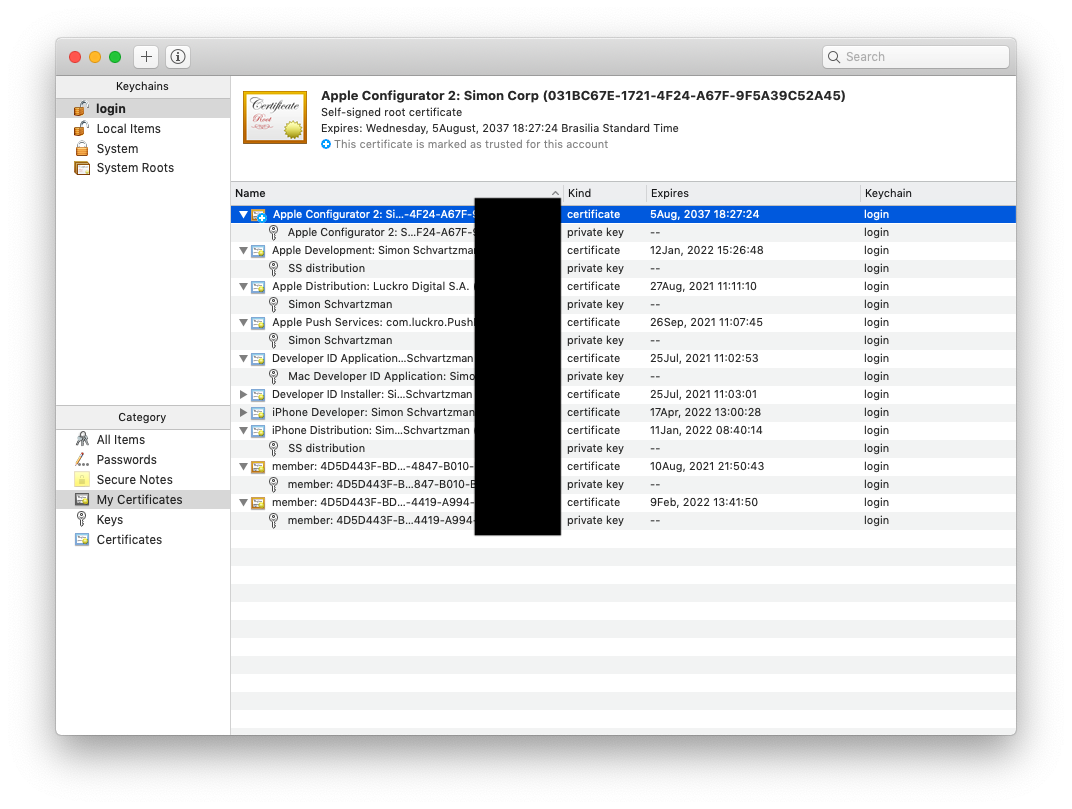This screenshot has height=809, width=1072.
Task: Select the SS distribution private key under Apple Development
Action: coord(326,268)
